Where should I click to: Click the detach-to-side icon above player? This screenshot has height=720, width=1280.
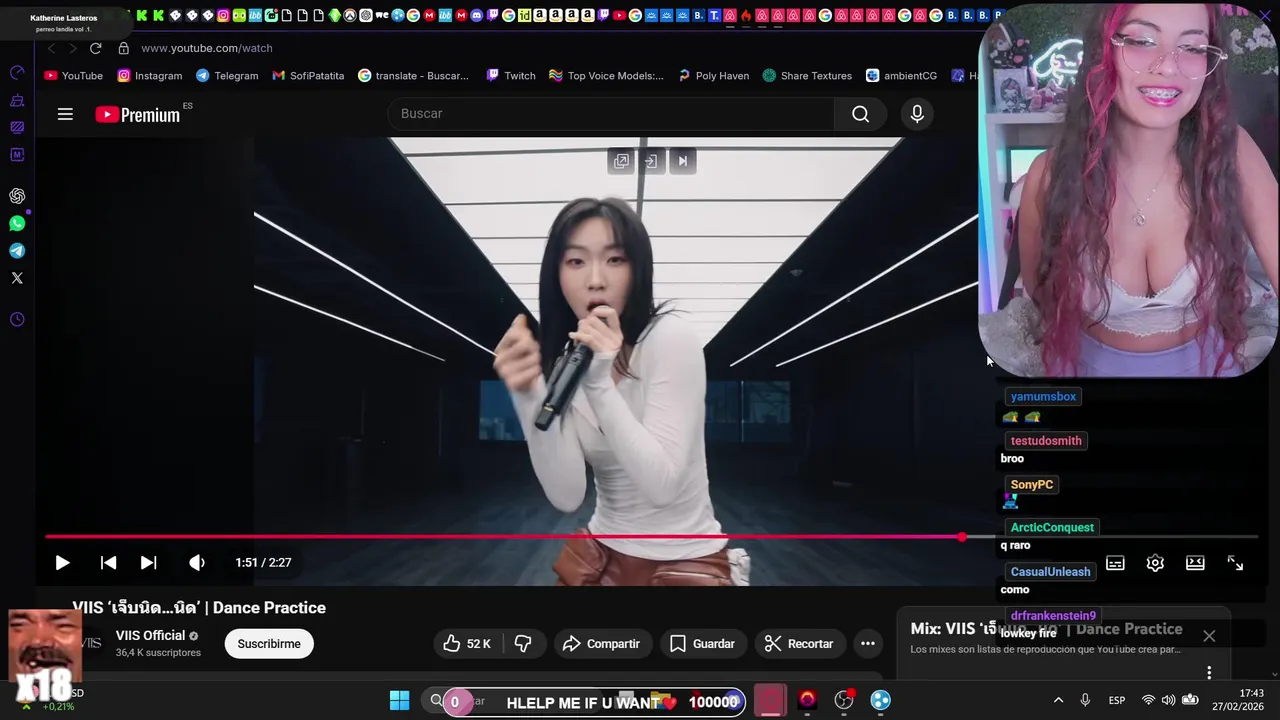click(651, 161)
